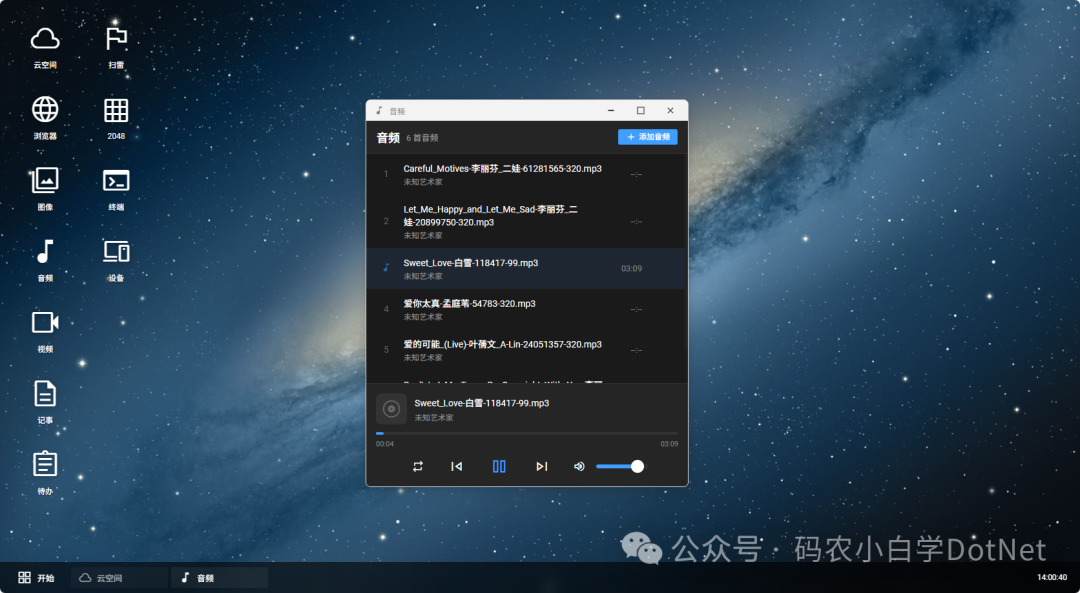Click the now-playing title Sweet_Love in player bar
The width and height of the screenshot is (1080, 593).
pos(481,403)
